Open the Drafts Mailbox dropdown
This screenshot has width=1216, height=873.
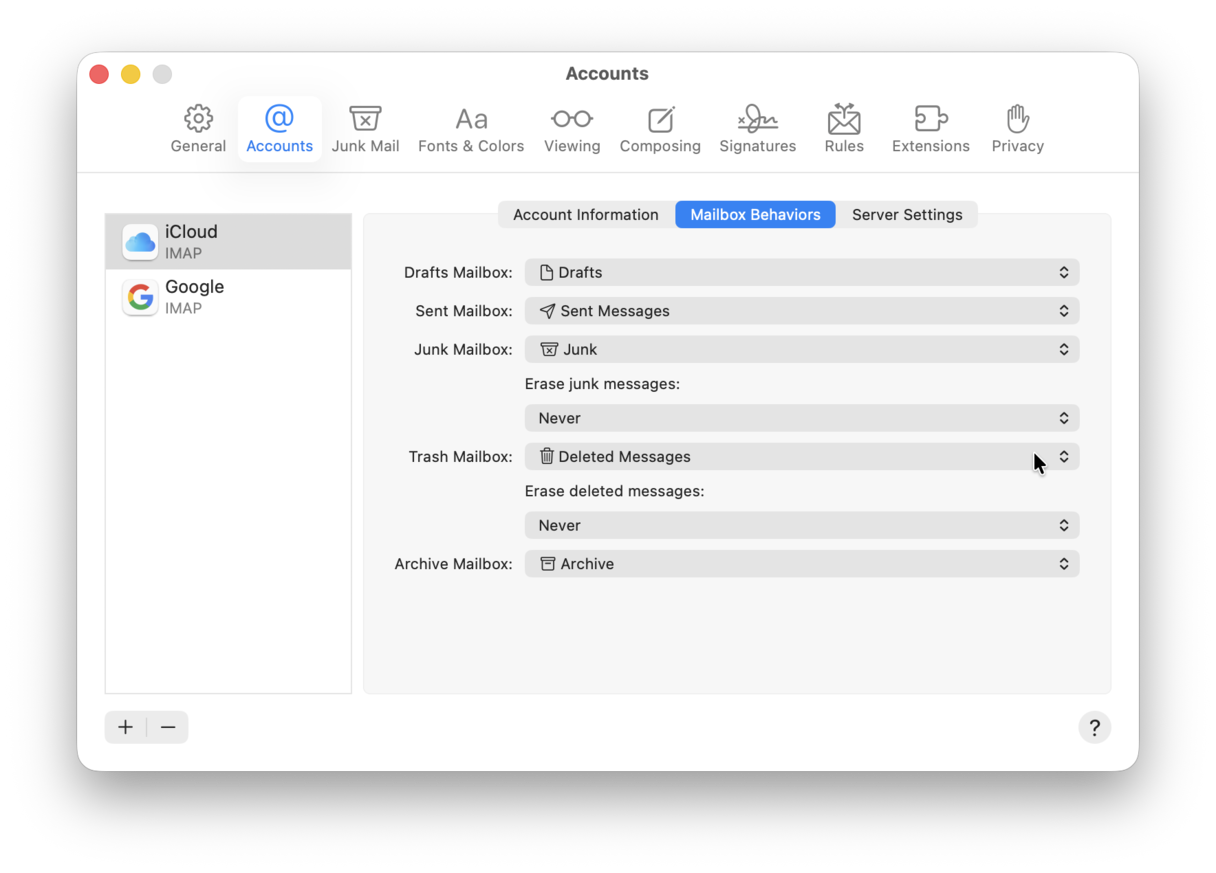[x=801, y=271]
